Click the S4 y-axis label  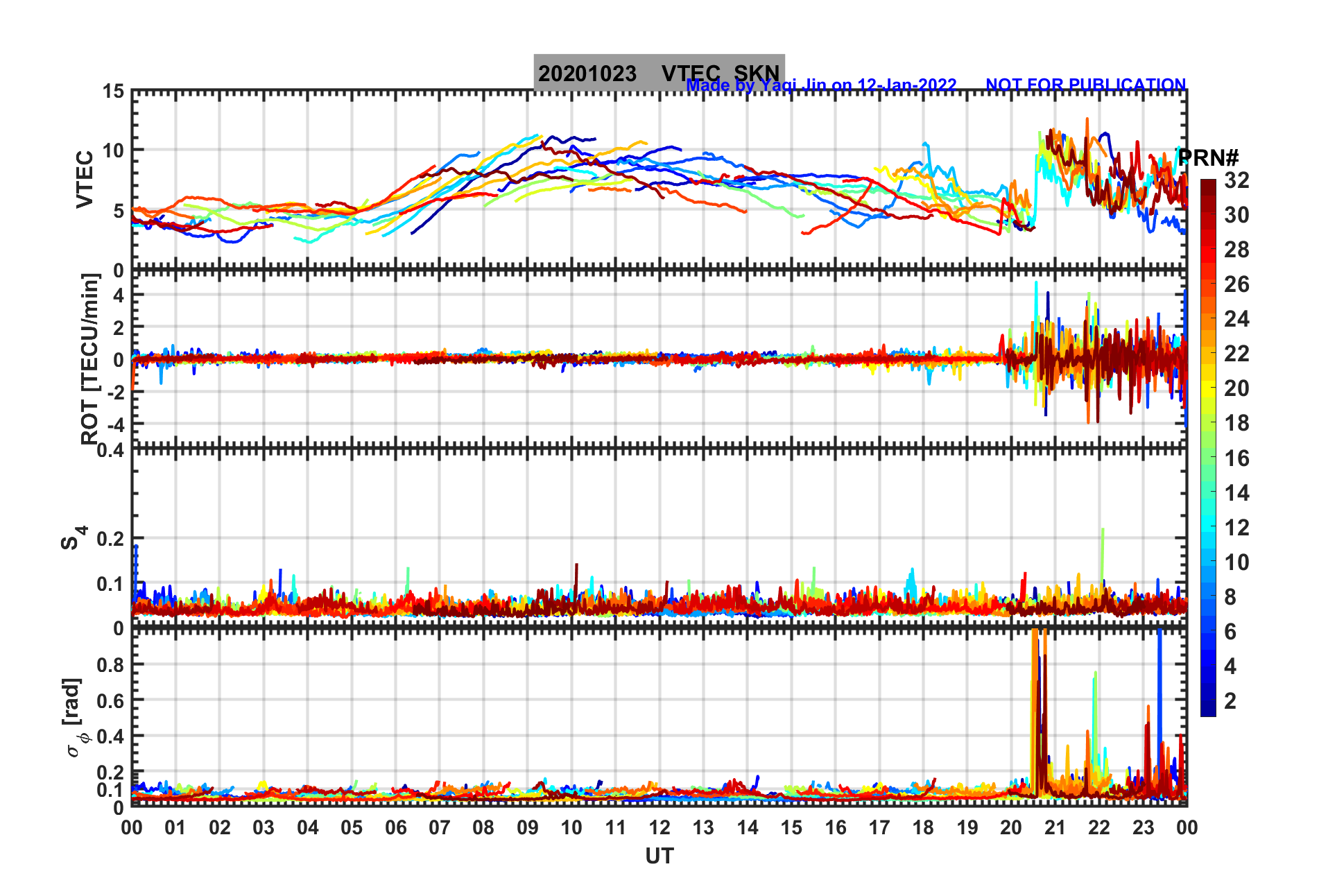[x=74, y=537]
